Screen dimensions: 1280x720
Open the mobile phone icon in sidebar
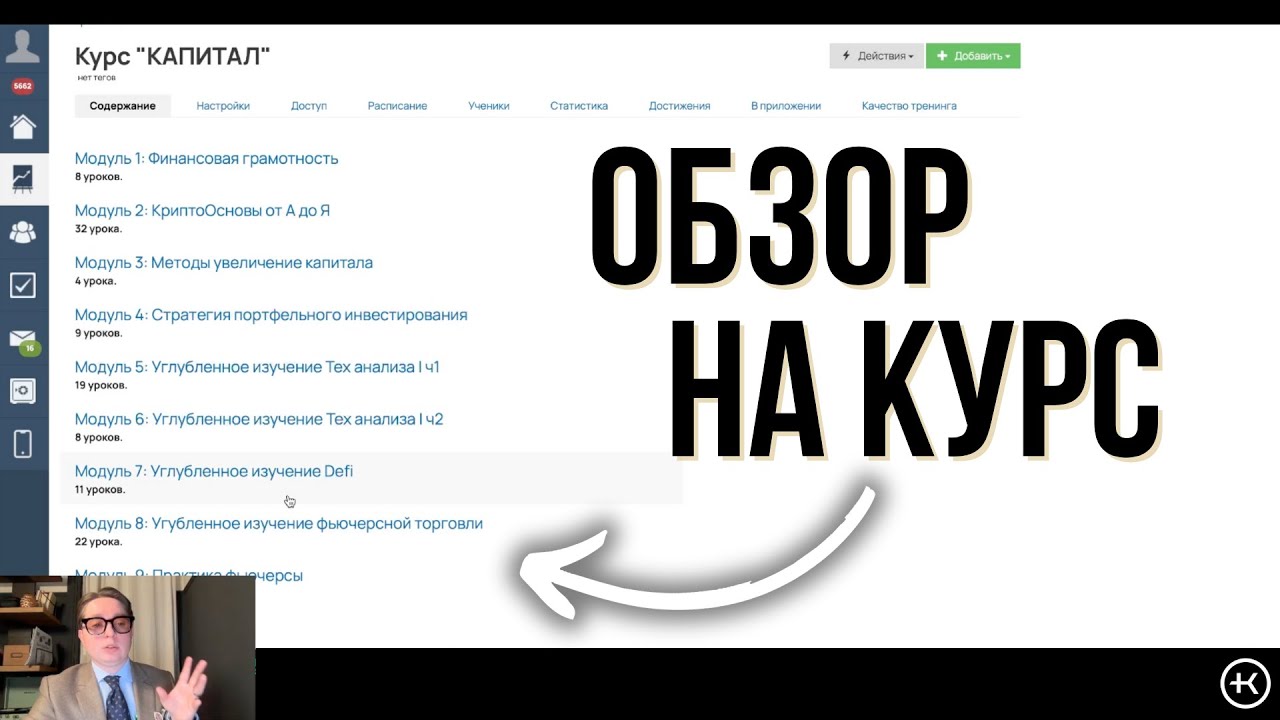tap(23, 443)
